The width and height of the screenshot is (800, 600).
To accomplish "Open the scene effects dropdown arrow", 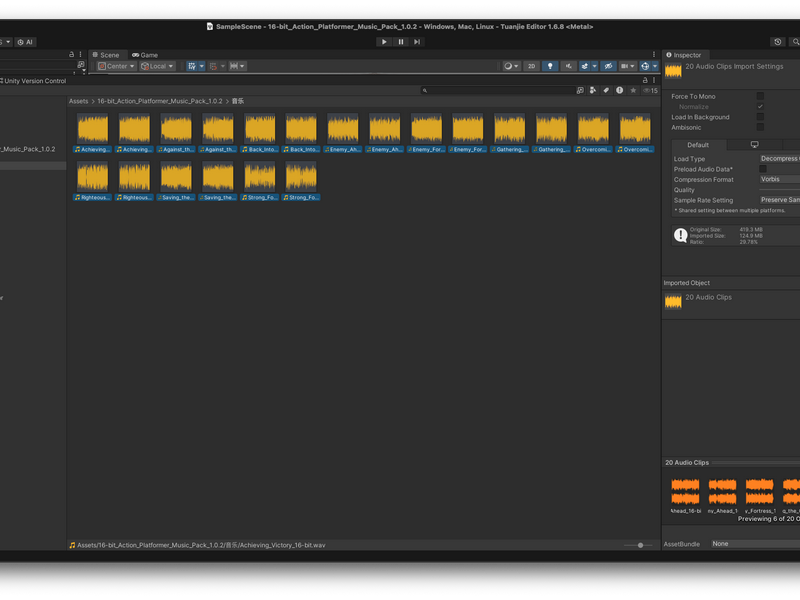I will pos(594,66).
